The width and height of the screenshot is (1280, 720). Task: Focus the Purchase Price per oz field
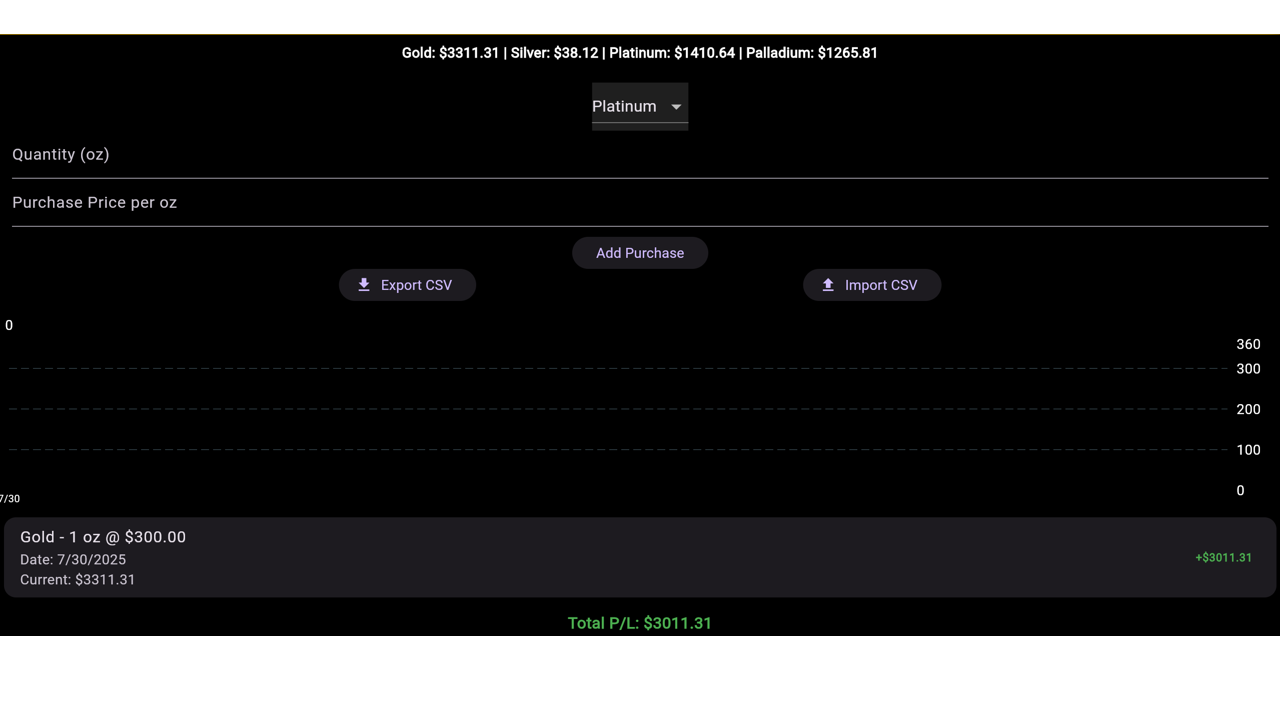[x=640, y=203]
